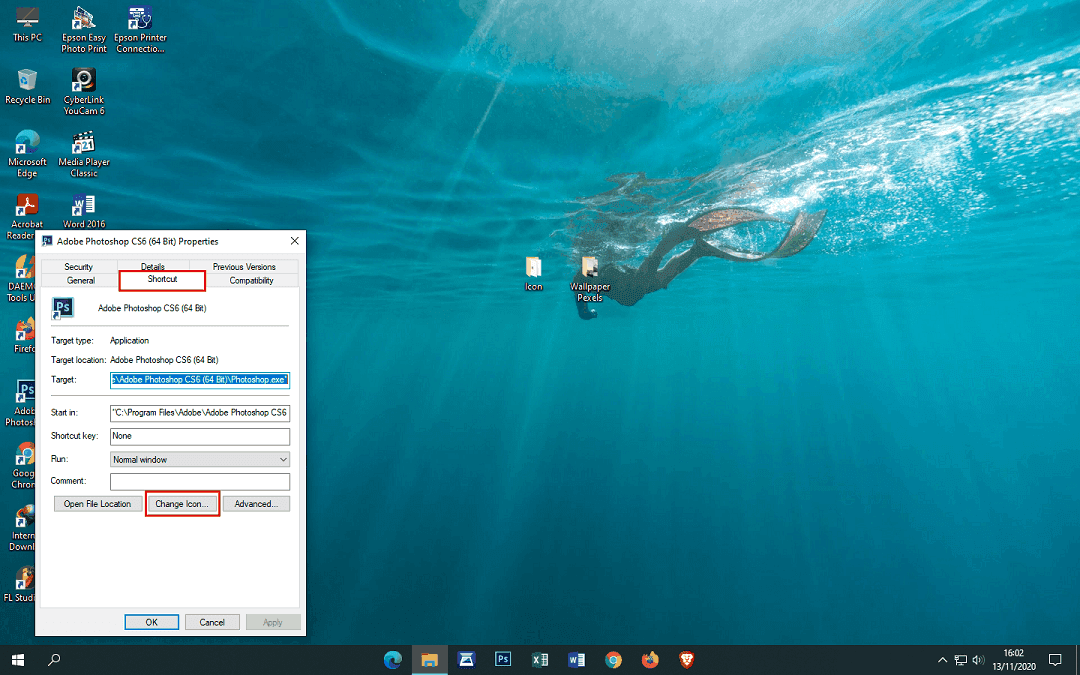Confirm with the OK button
This screenshot has width=1080, height=675.
point(152,622)
